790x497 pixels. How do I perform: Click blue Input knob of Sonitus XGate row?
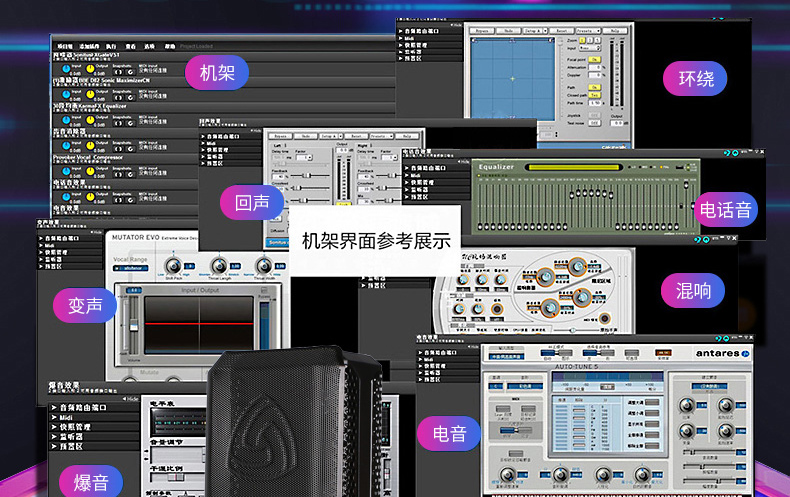(66, 69)
